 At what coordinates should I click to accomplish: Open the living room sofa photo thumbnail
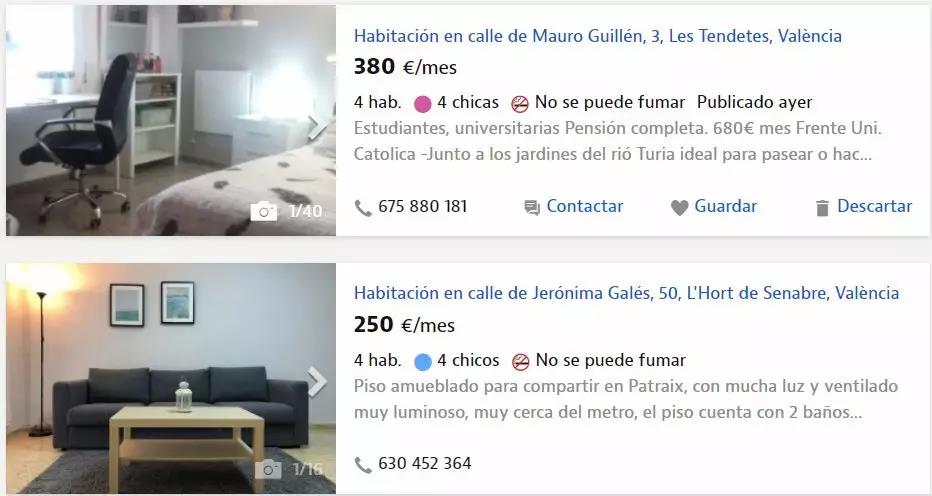[171, 378]
